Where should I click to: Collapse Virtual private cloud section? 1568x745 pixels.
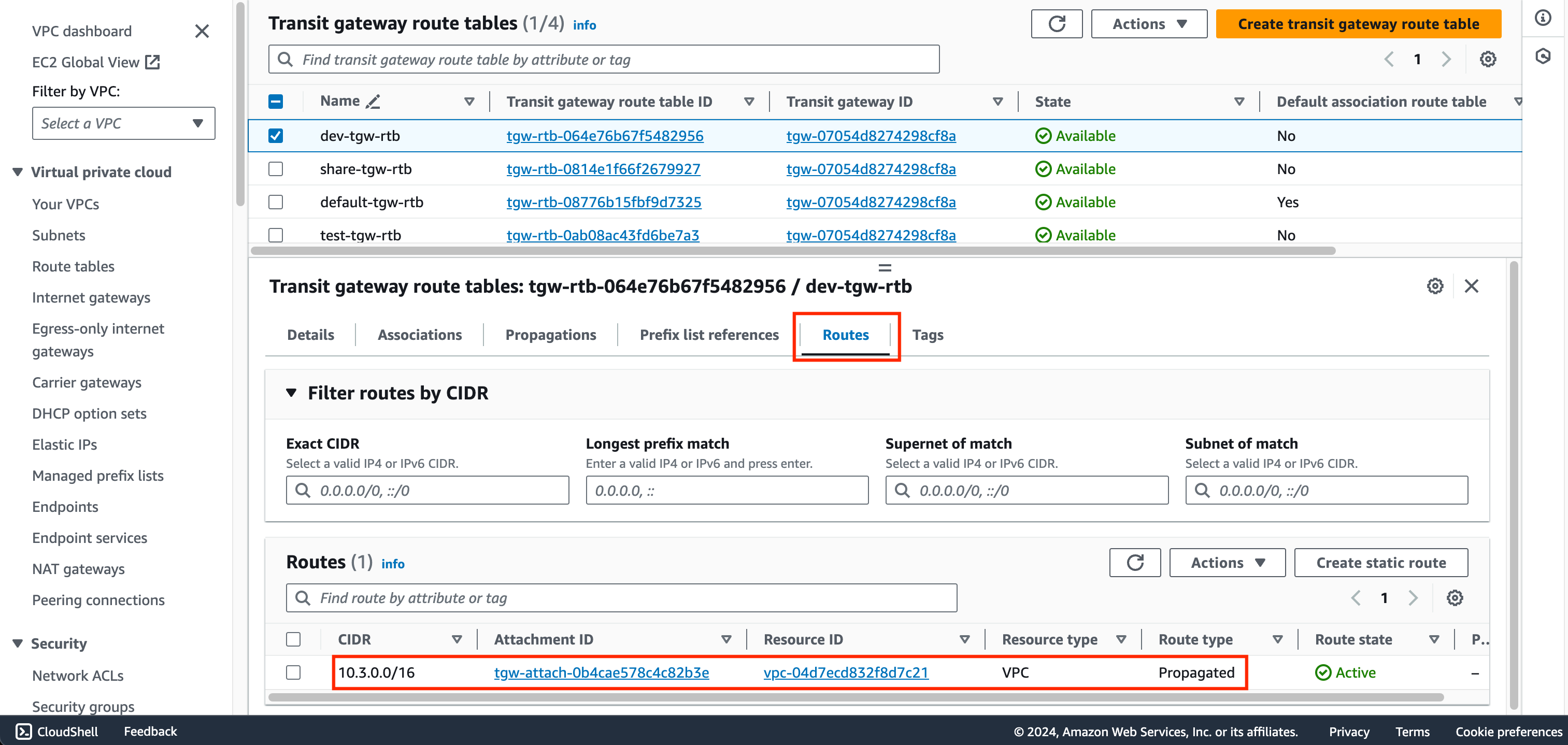coord(18,172)
